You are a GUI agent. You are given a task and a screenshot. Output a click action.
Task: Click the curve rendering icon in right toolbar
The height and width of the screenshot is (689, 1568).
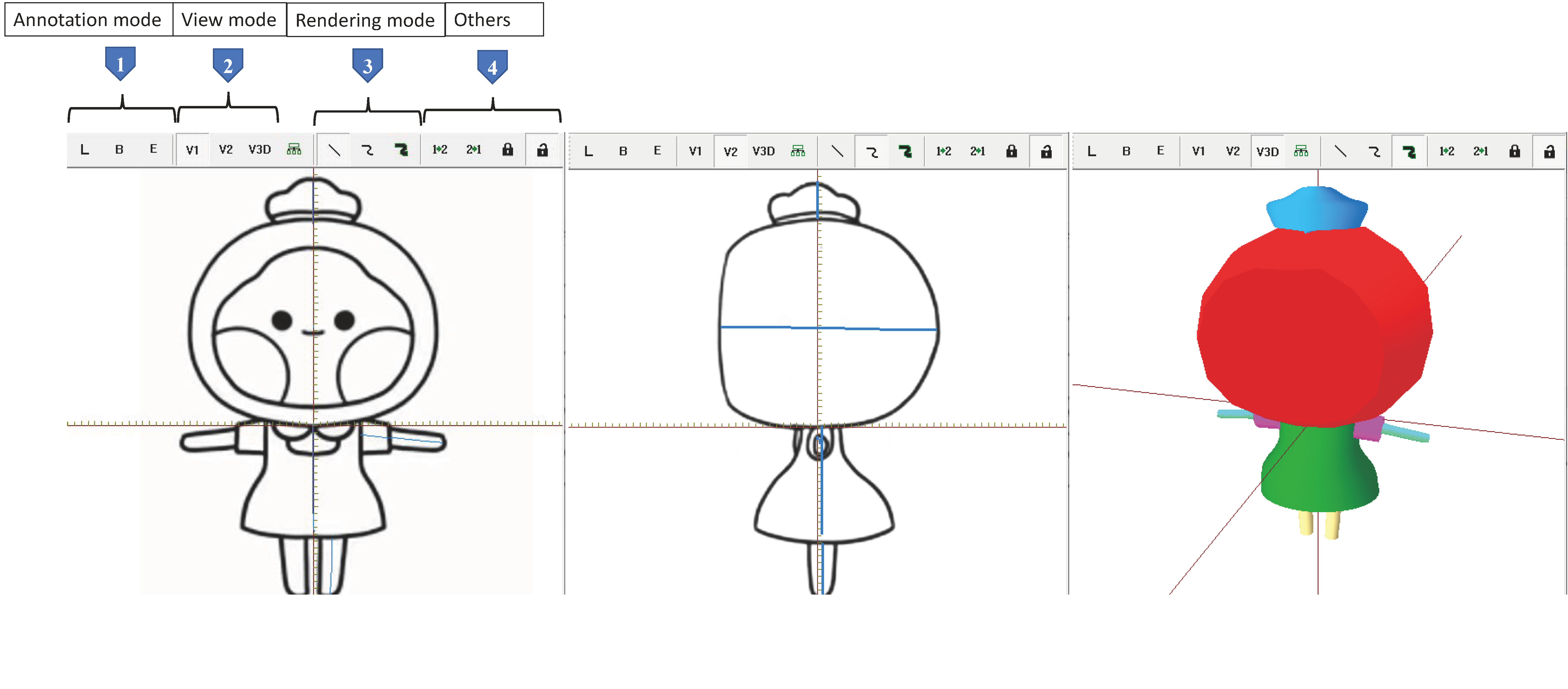(x=1374, y=152)
